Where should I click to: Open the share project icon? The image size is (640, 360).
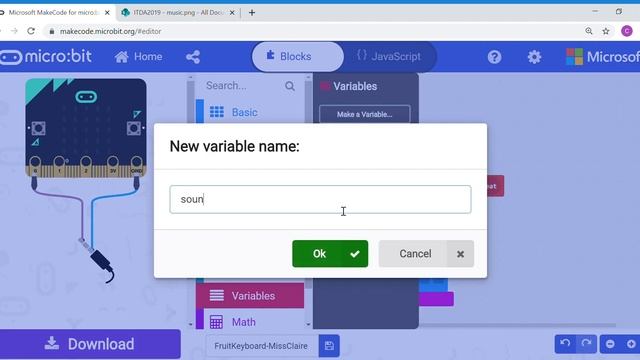click(x=193, y=57)
